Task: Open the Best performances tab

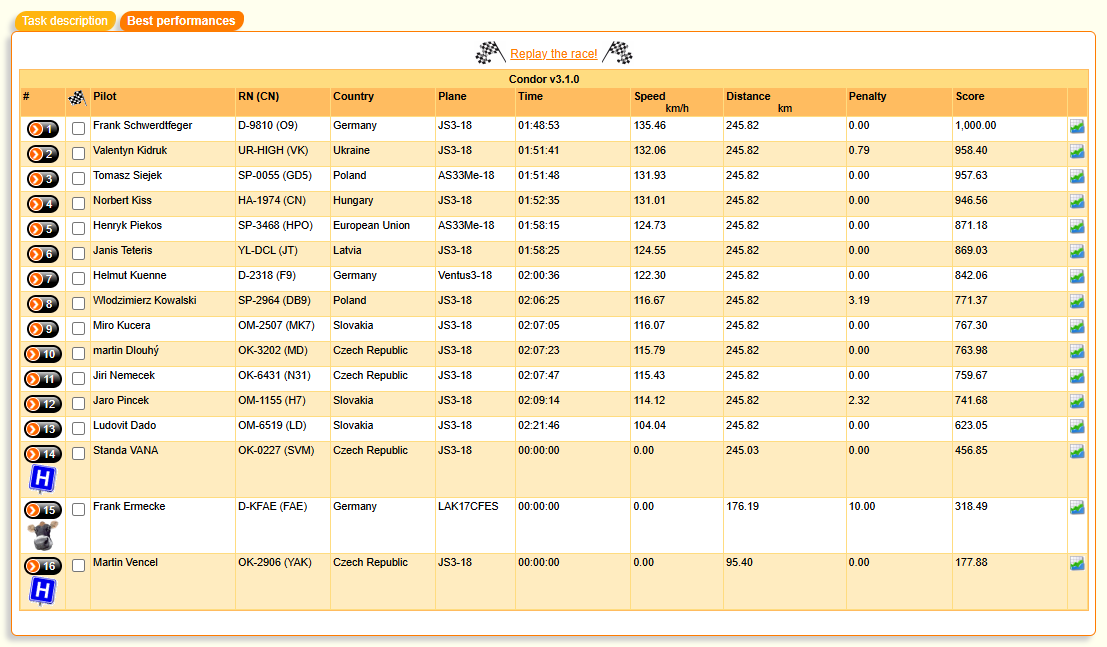Action: (181, 20)
